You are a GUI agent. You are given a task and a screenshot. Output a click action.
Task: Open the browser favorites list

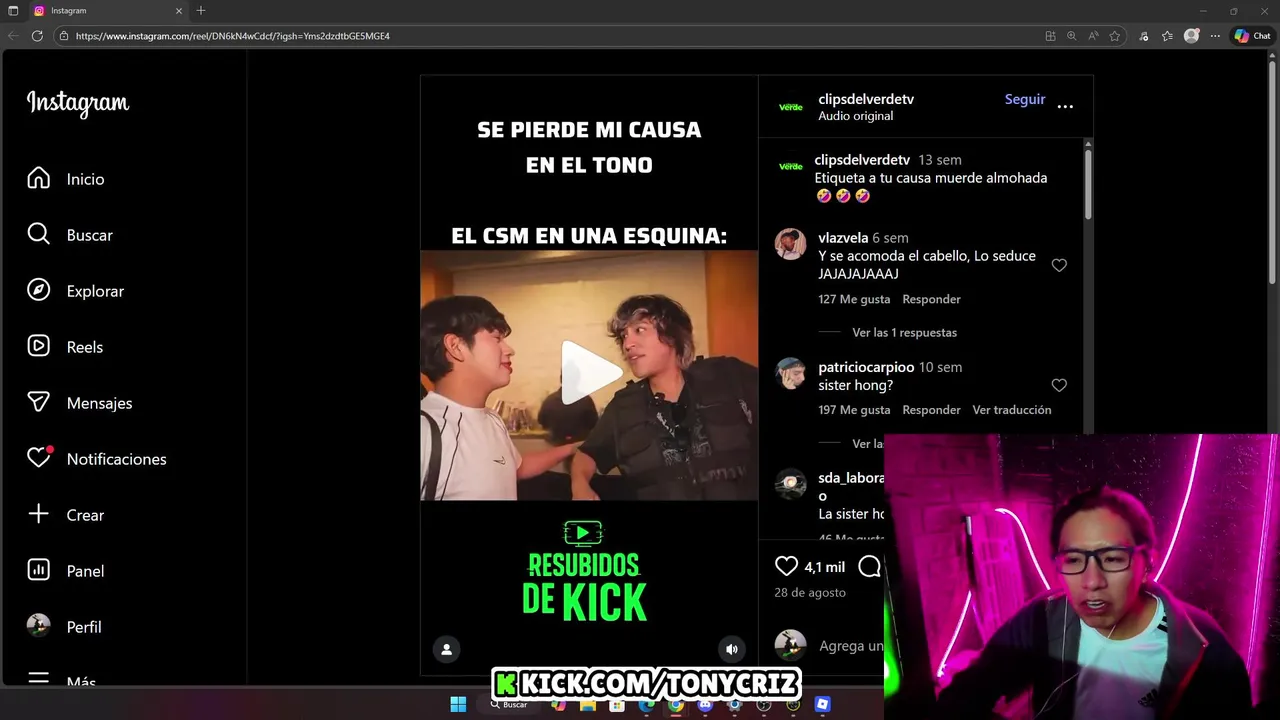click(1167, 36)
